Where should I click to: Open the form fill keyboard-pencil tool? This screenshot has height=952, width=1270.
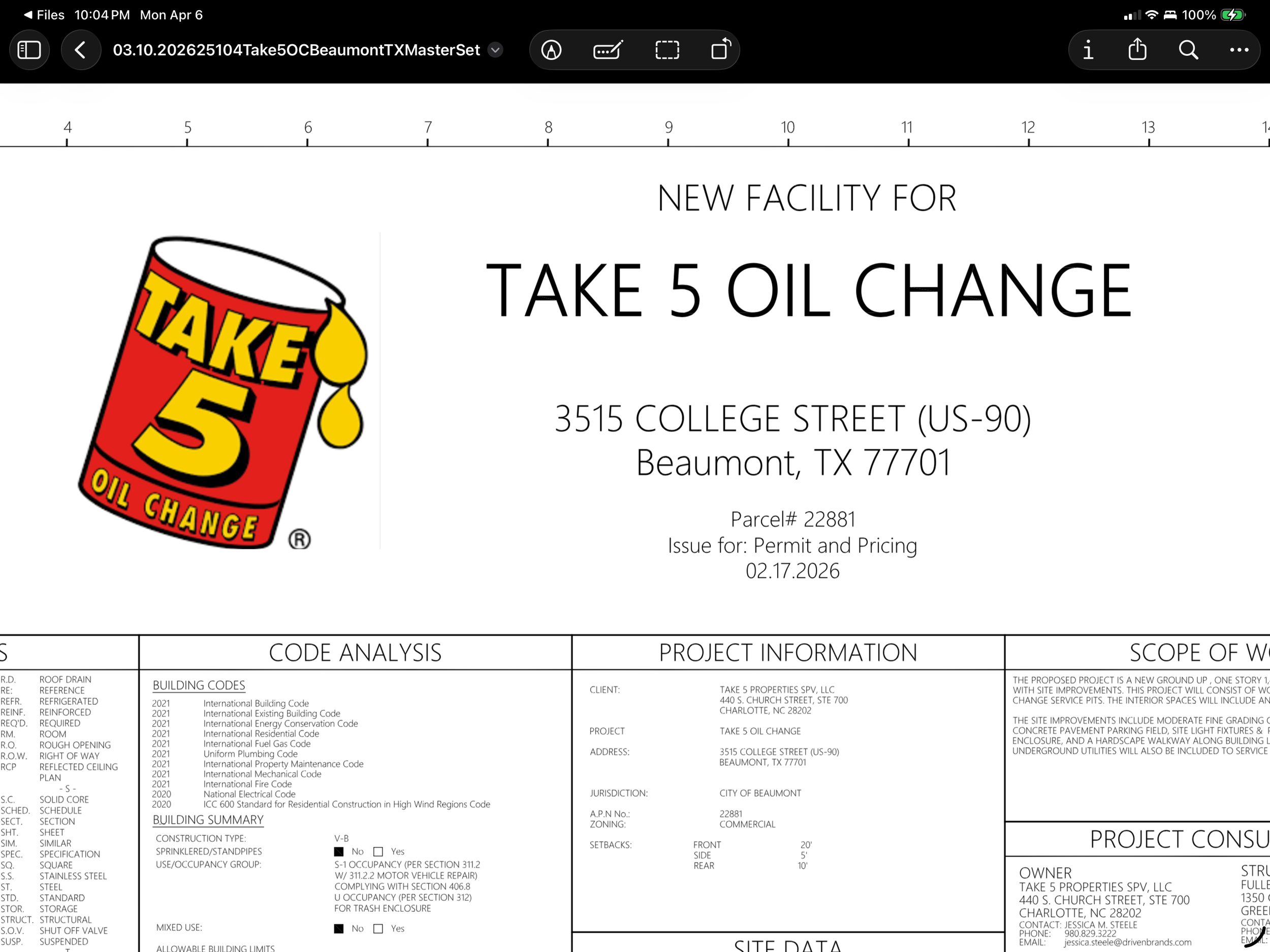(x=608, y=50)
